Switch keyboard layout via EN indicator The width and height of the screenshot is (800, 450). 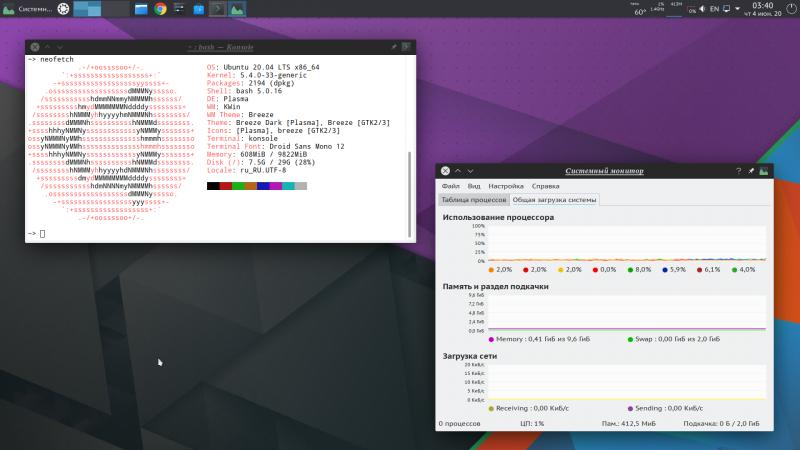point(714,9)
